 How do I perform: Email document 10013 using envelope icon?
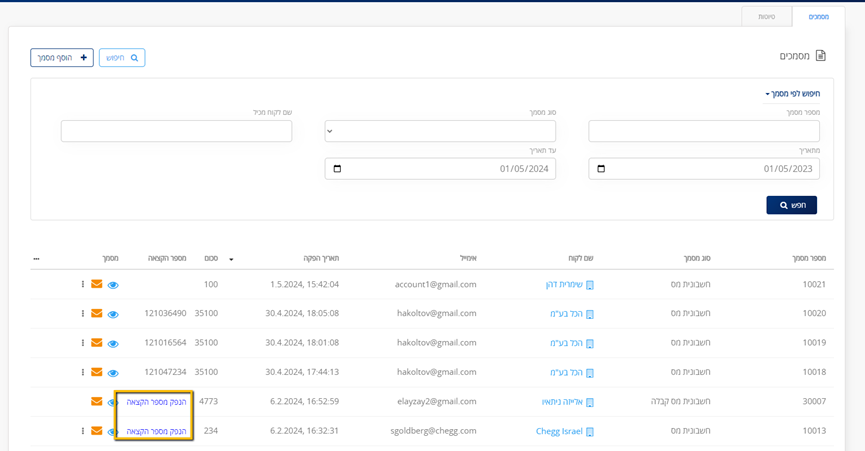97,431
